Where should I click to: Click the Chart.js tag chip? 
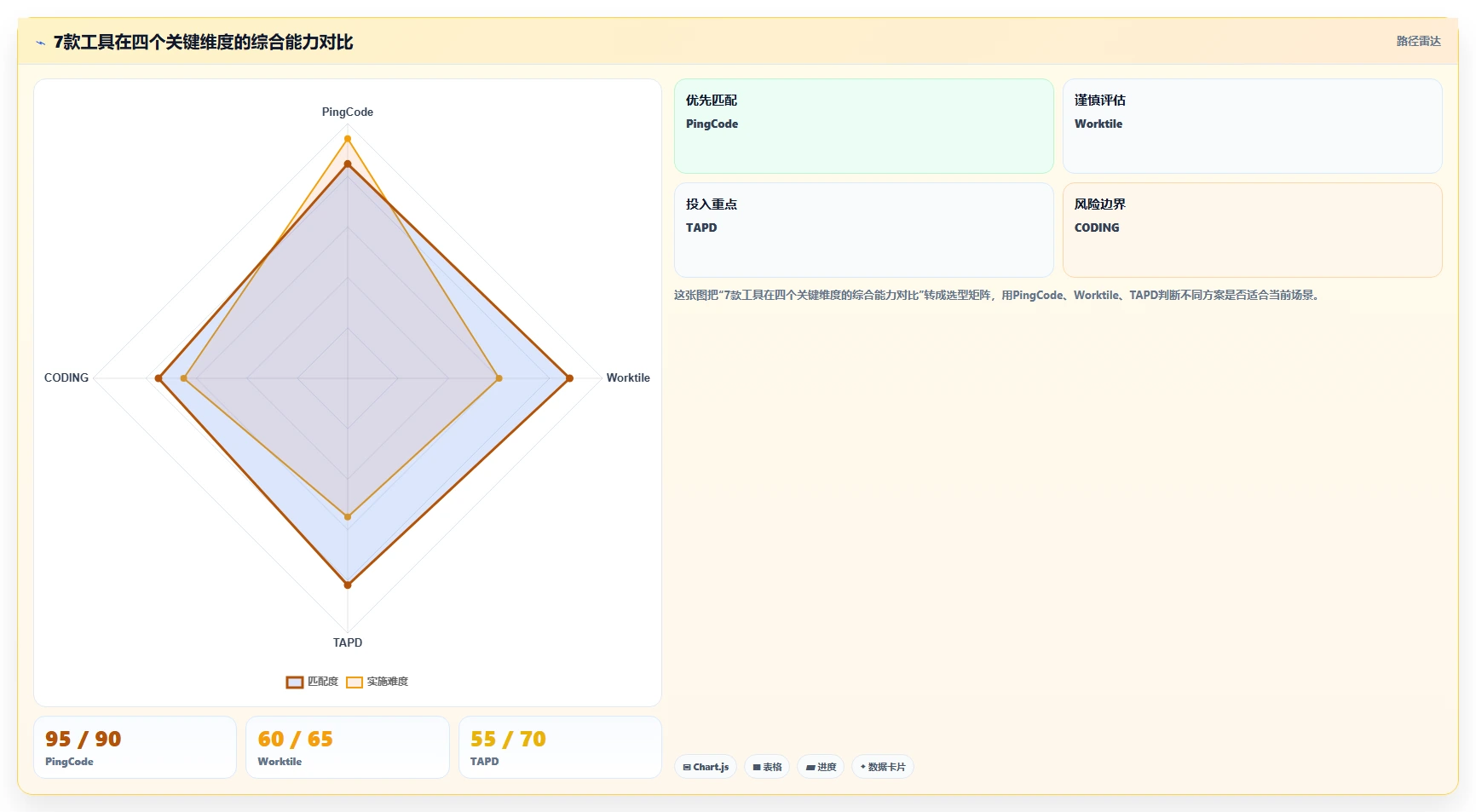click(706, 767)
